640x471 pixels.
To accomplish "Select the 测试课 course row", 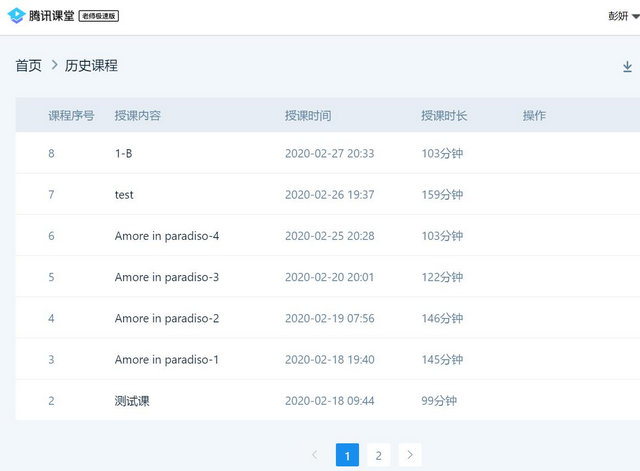I will pyautogui.click(x=132, y=401).
